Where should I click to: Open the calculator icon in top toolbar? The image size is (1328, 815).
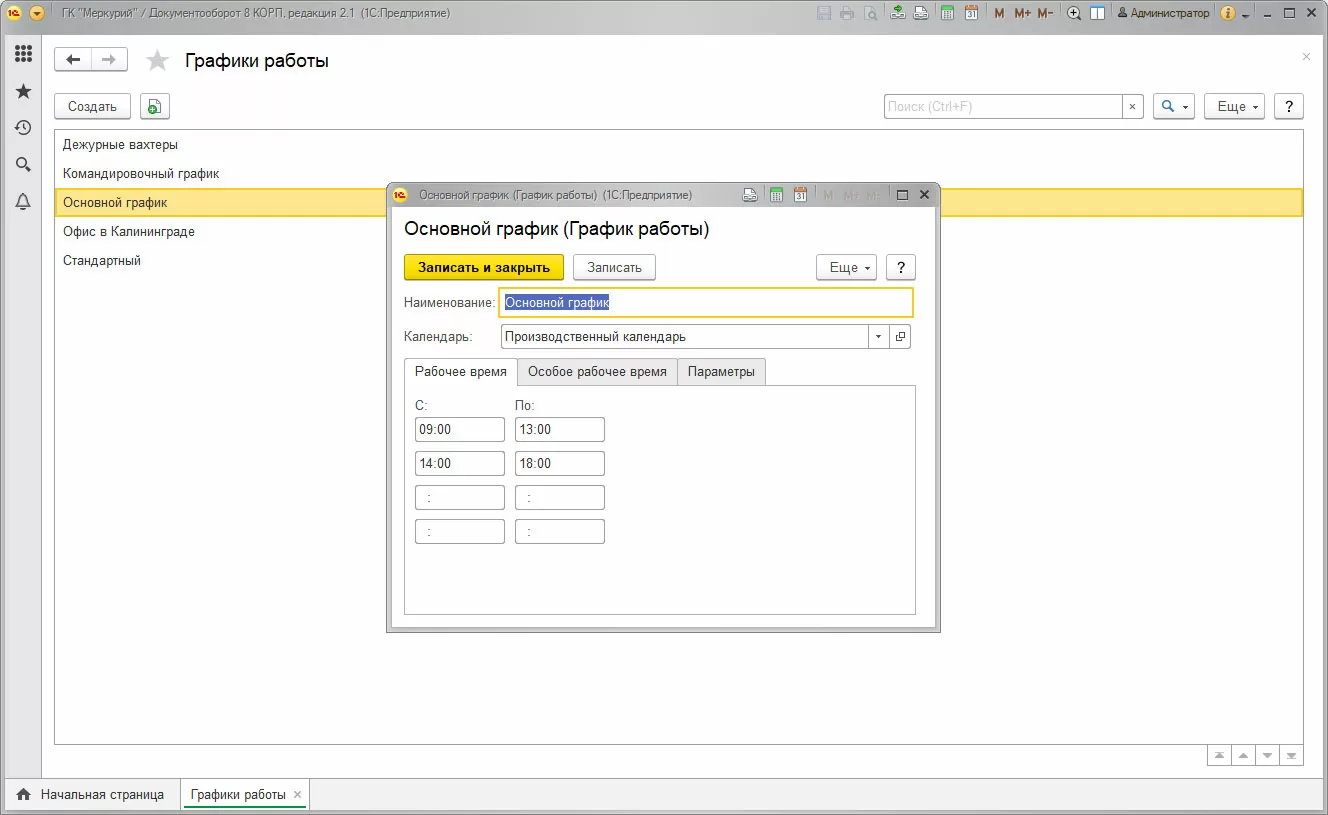click(945, 13)
